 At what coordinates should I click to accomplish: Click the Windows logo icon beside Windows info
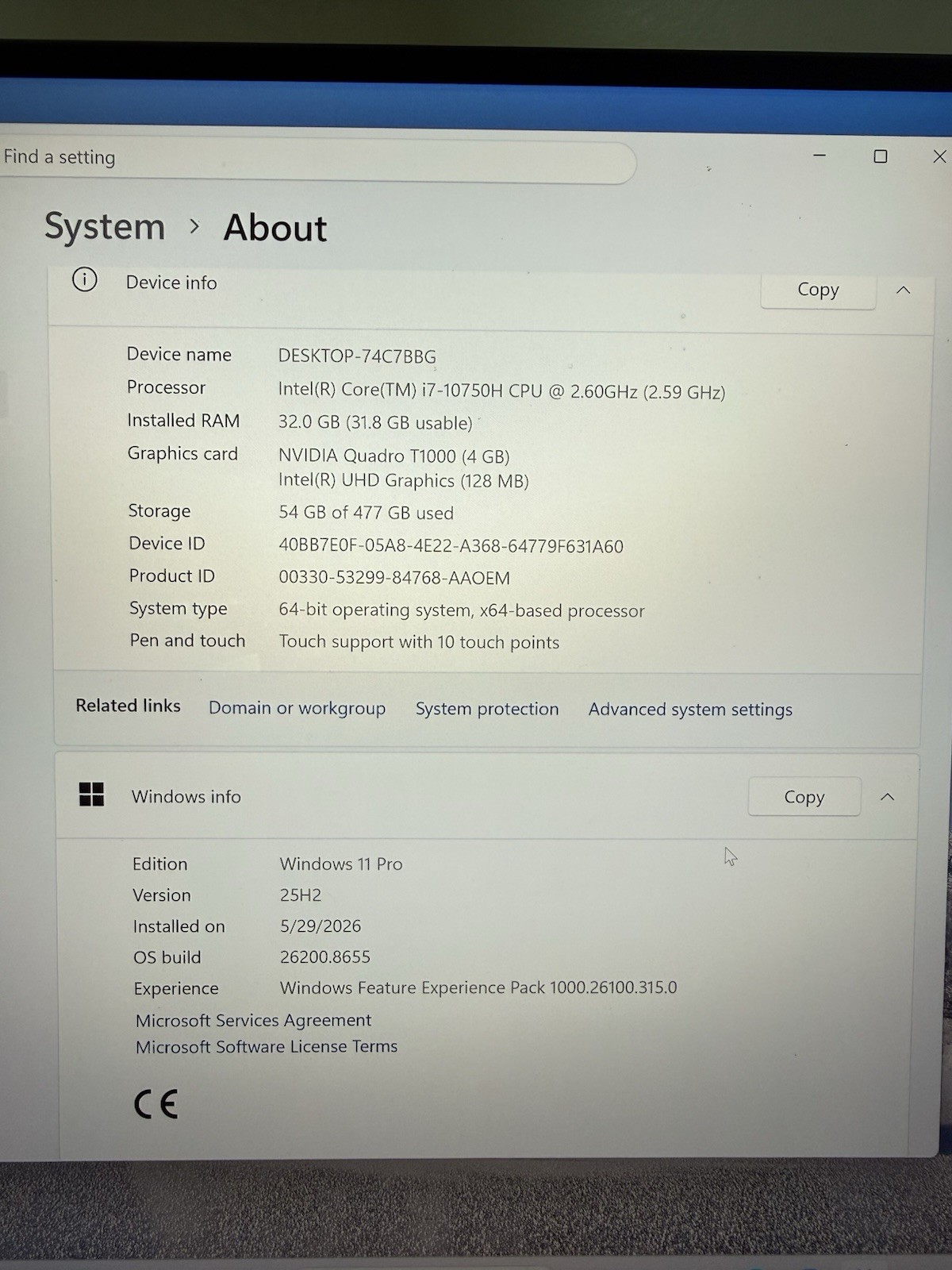[92, 795]
